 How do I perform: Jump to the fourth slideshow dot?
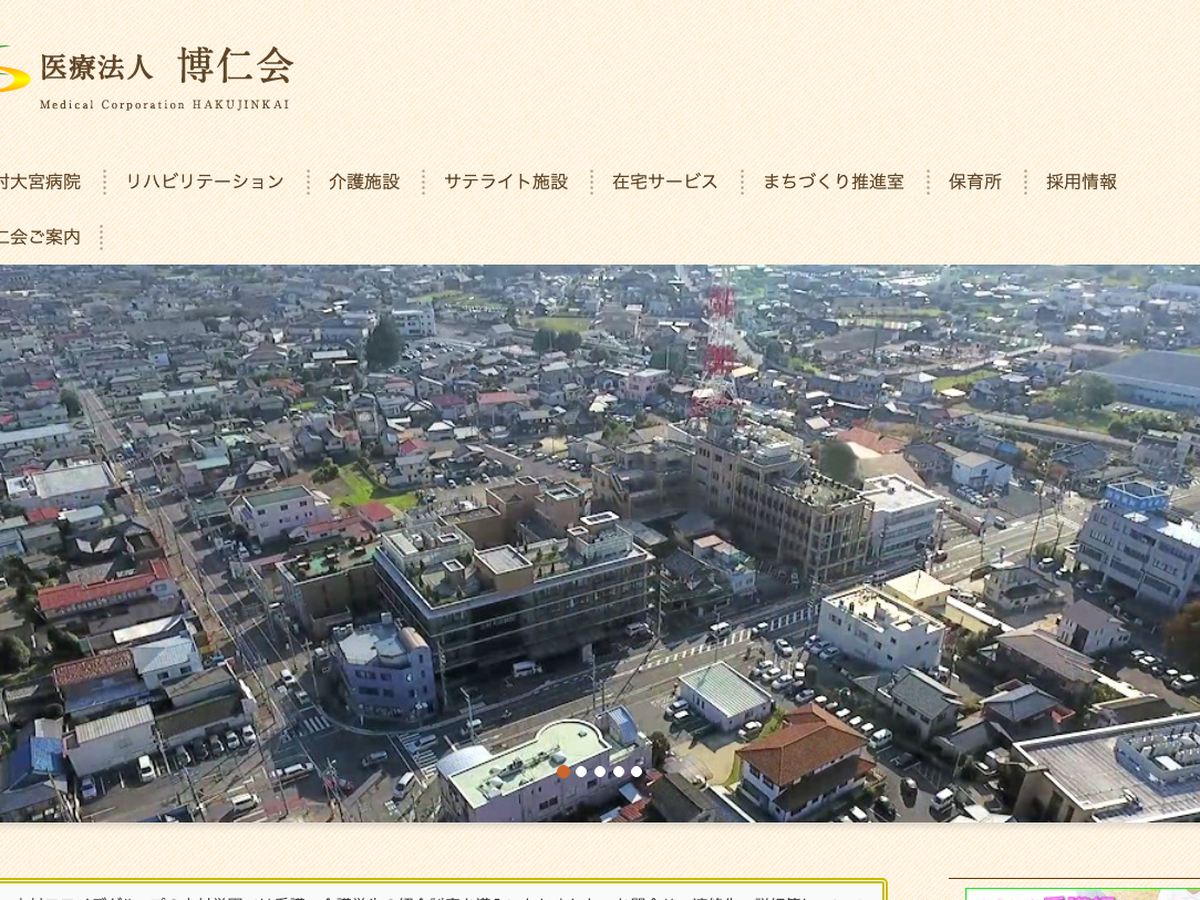click(x=618, y=771)
